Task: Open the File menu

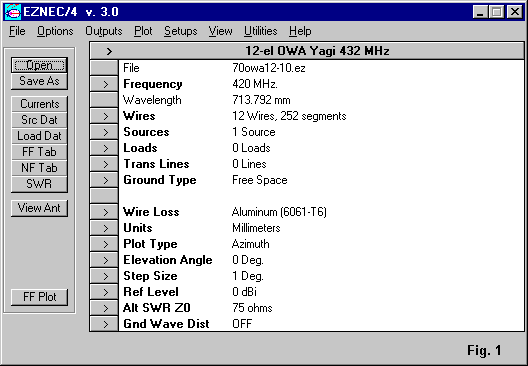Action: (x=17, y=31)
